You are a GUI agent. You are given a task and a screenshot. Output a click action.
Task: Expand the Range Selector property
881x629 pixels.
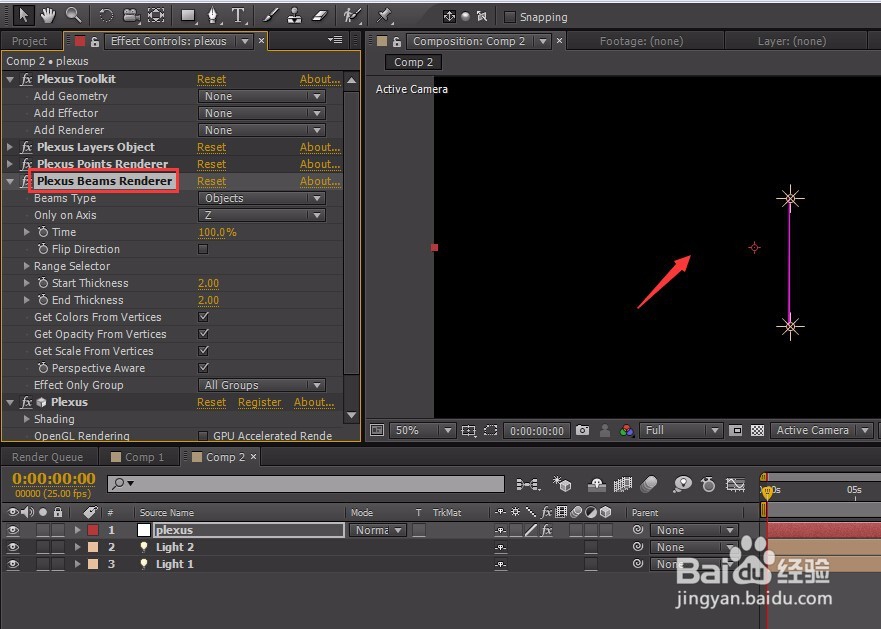[26, 266]
